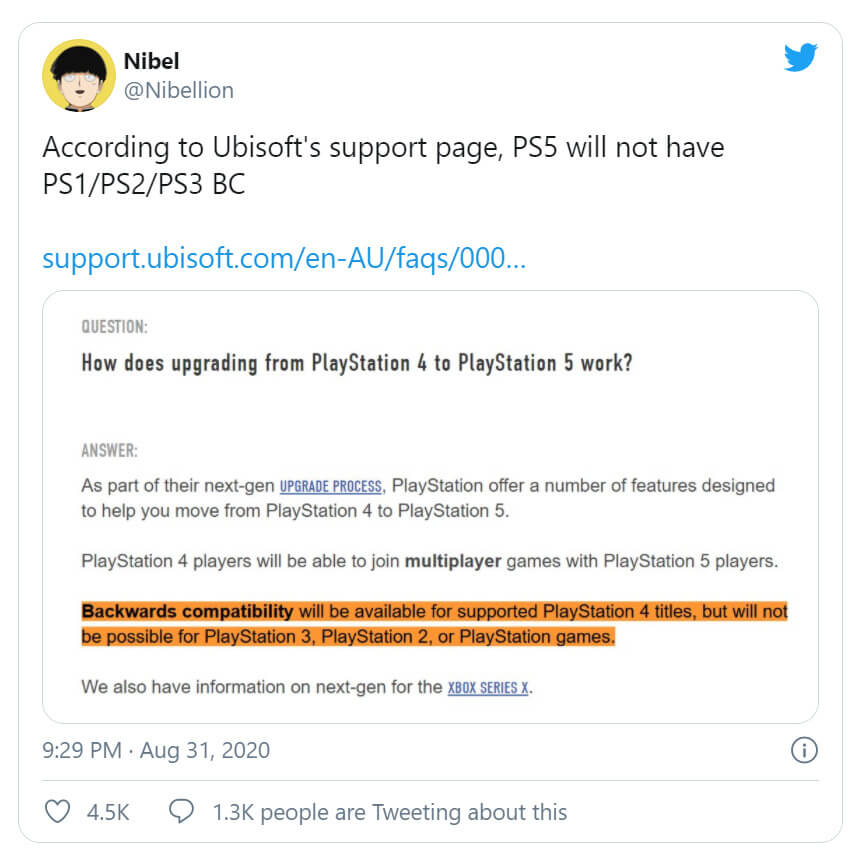Viewport: 866px width, 866px height.
Task: Click the Twitter bird logo
Action: tap(801, 58)
